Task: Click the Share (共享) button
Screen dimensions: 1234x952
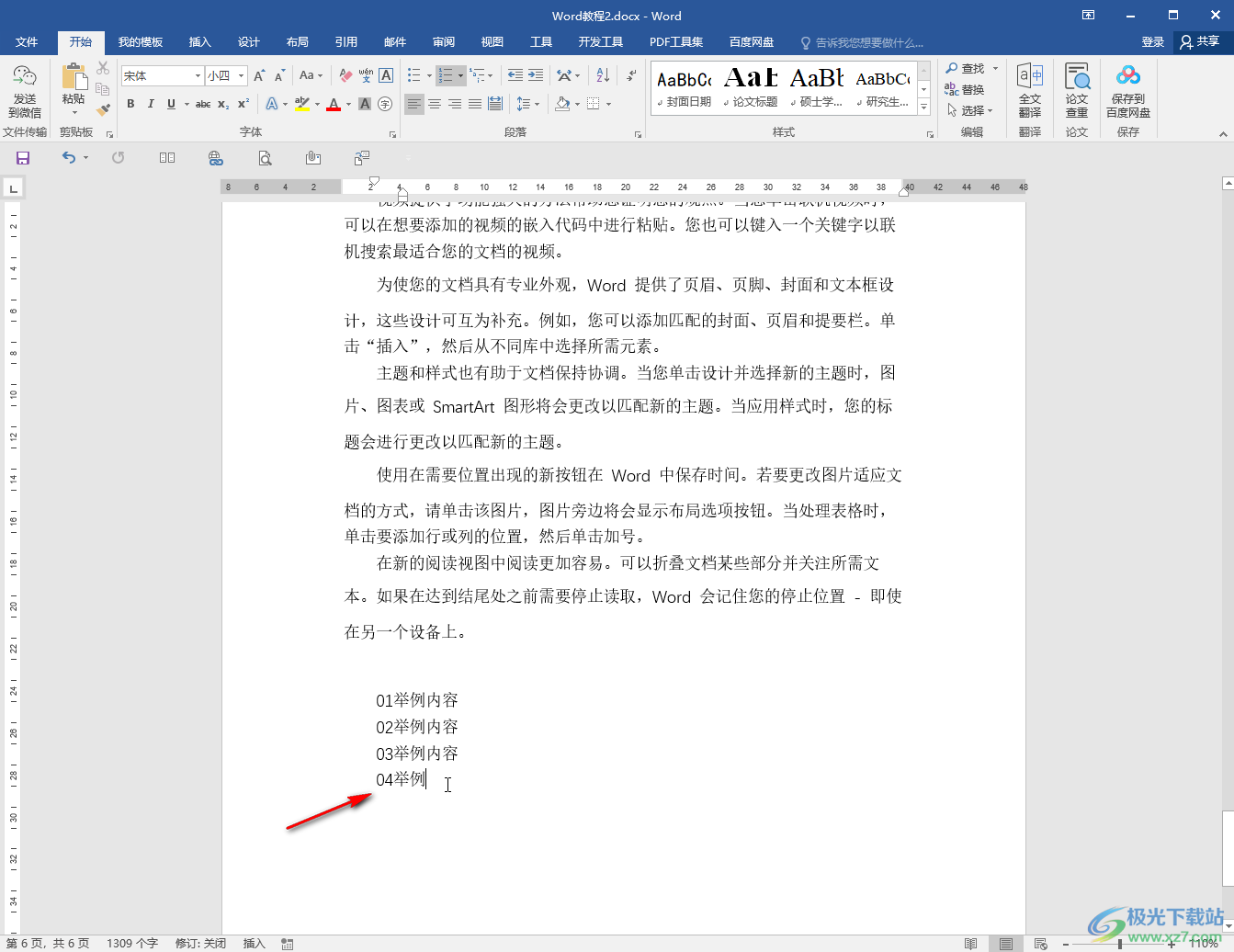Action: click(x=1200, y=41)
